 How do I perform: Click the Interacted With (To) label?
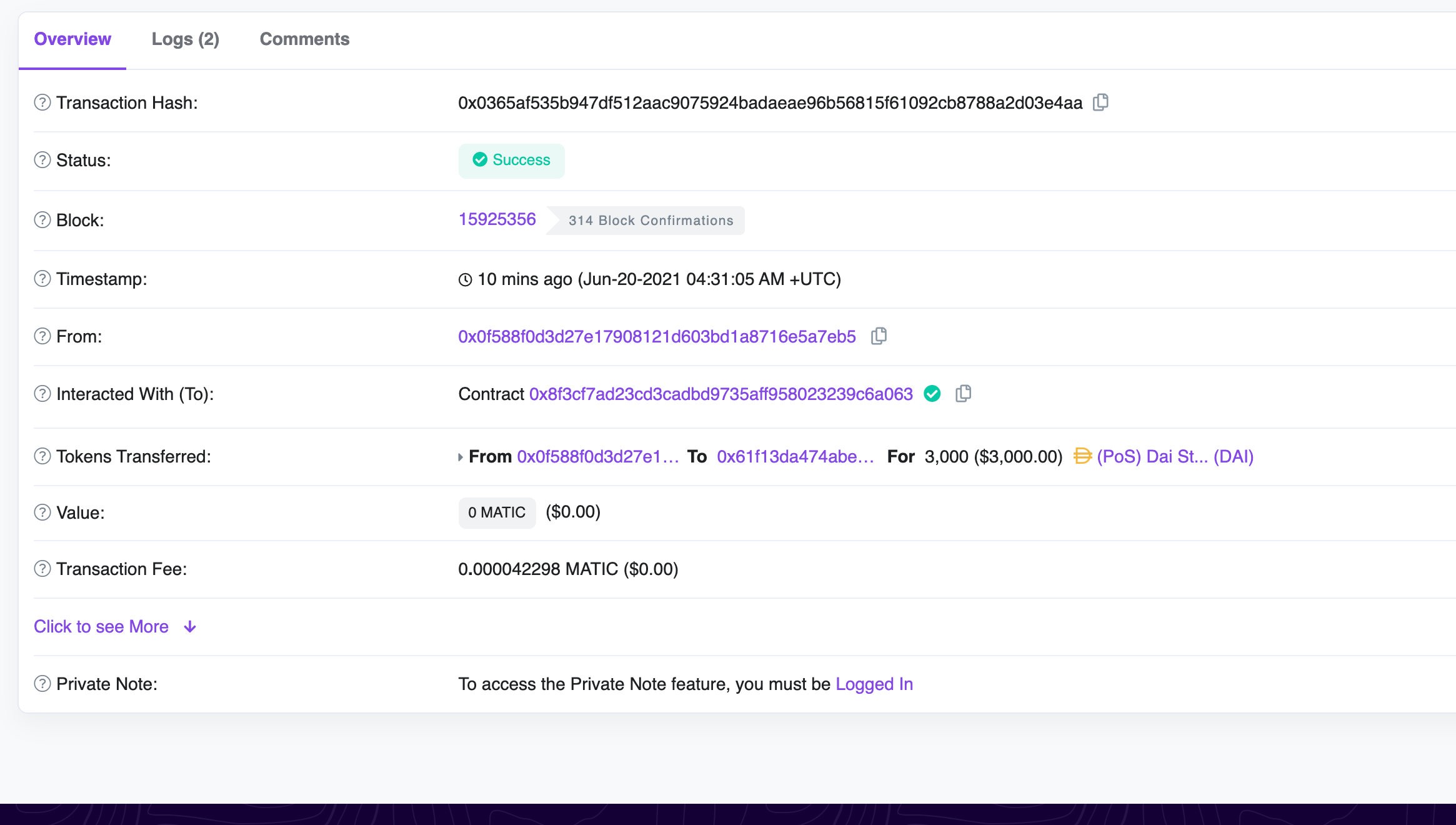pyautogui.click(x=136, y=394)
